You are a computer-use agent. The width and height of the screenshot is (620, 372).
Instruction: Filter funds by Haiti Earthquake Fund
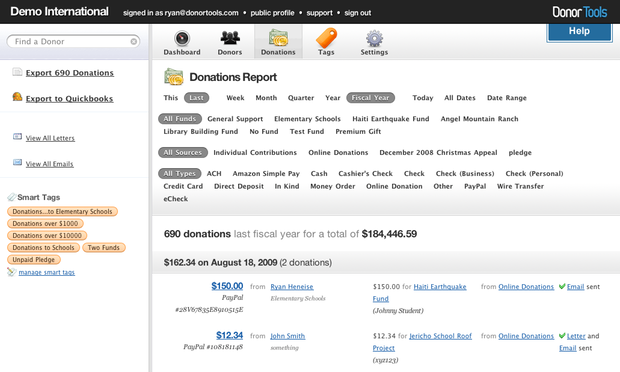coord(391,119)
